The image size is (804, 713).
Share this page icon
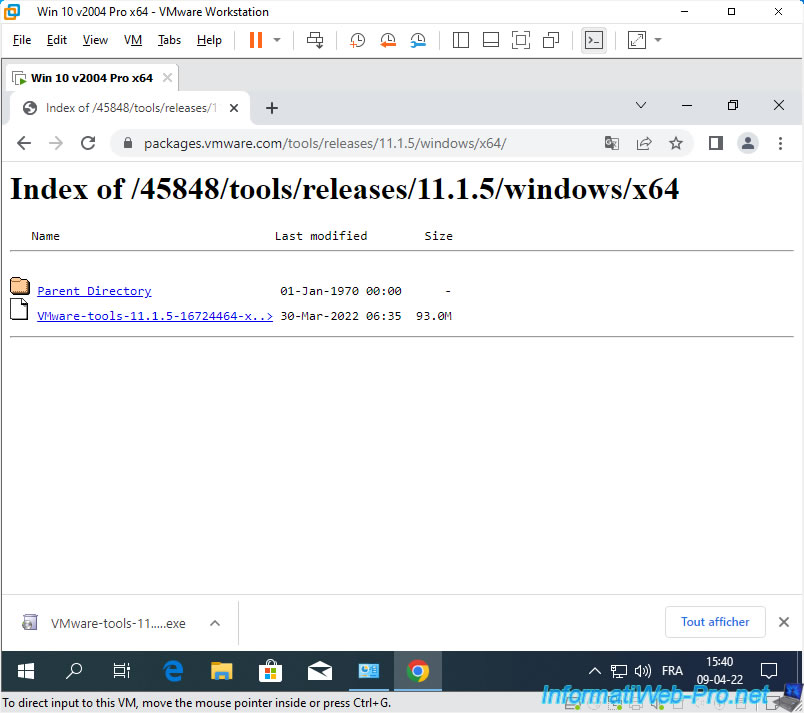click(644, 143)
